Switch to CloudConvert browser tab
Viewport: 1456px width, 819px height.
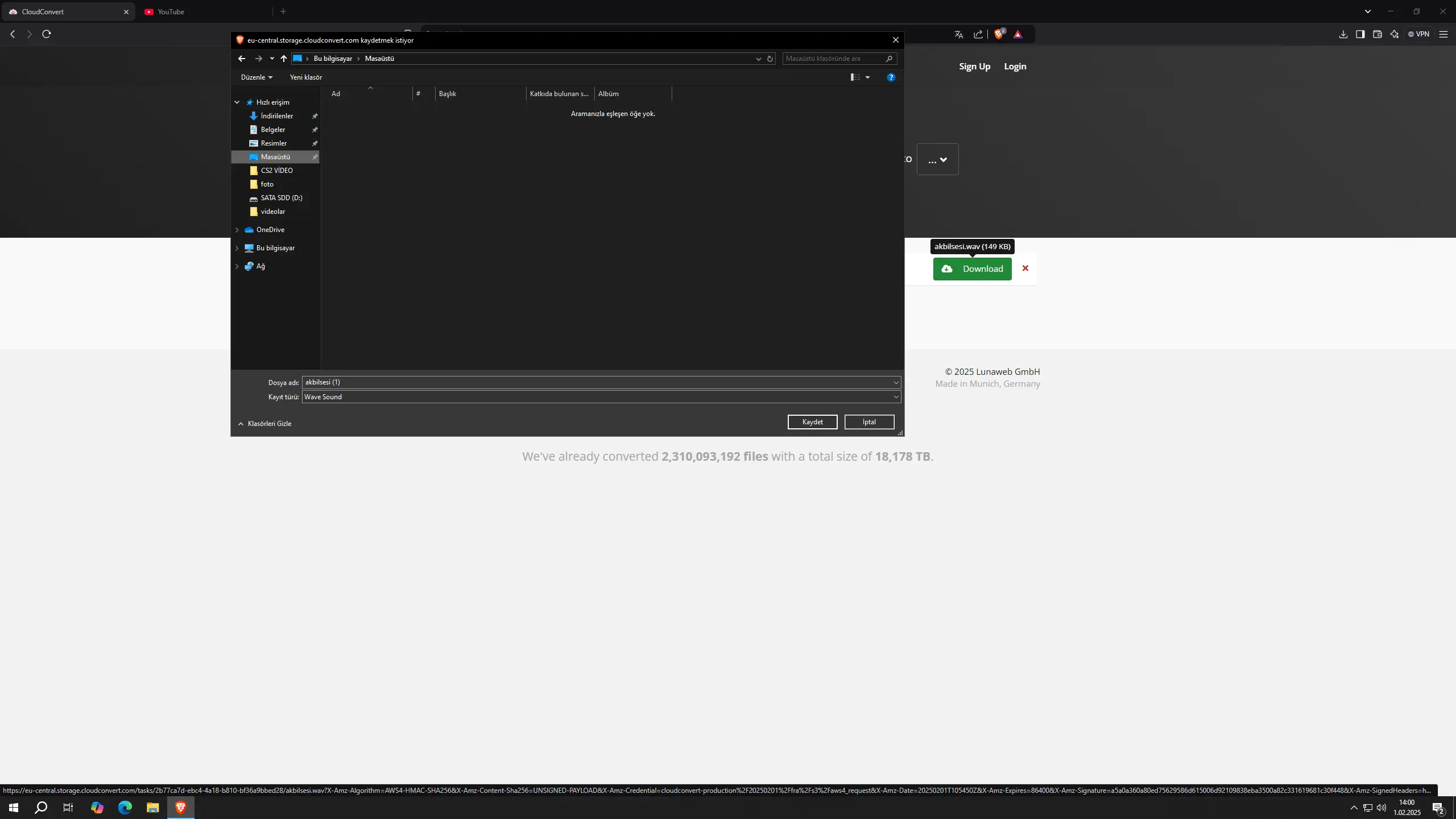coord(67,11)
